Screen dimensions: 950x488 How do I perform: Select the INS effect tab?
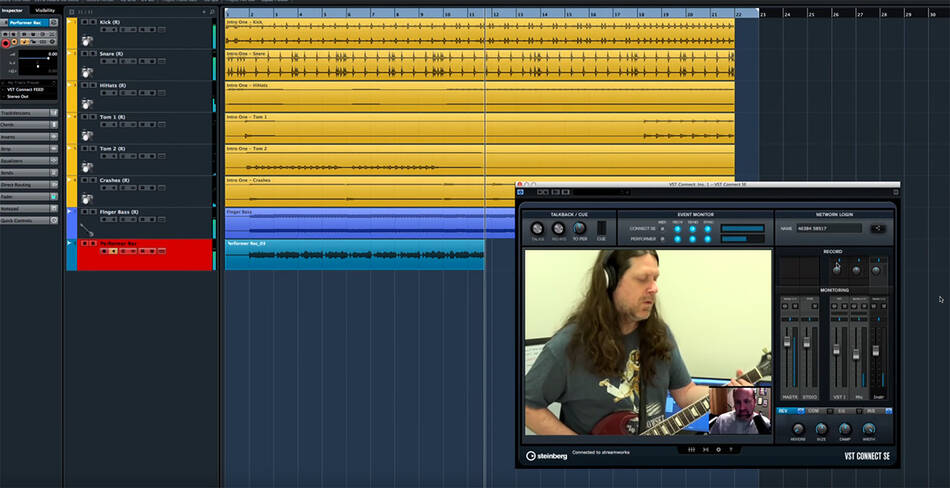(x=878, y=410)
